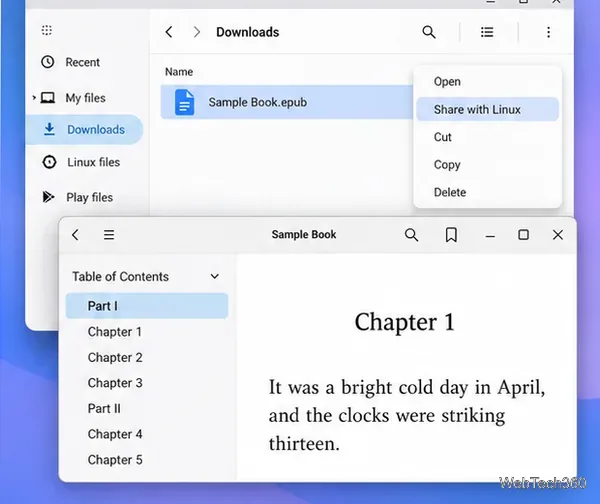Viewport: 600px width, 504px height.
Task: Go back in the Sample Book reader
Action: click(75, 235)
